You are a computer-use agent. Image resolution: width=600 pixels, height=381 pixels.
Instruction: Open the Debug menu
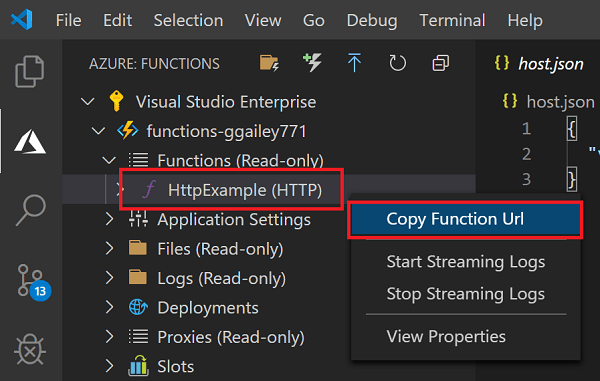372,21
